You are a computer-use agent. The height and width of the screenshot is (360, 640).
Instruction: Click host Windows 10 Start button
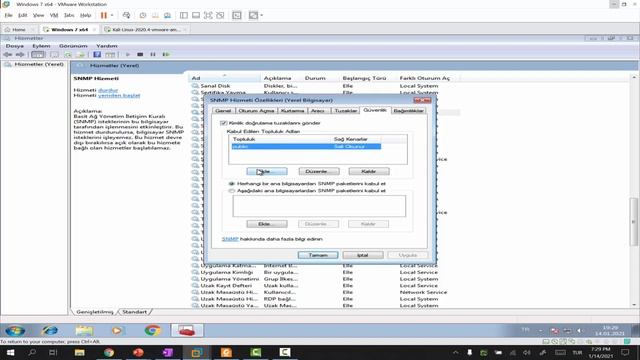tap(10, 352)
